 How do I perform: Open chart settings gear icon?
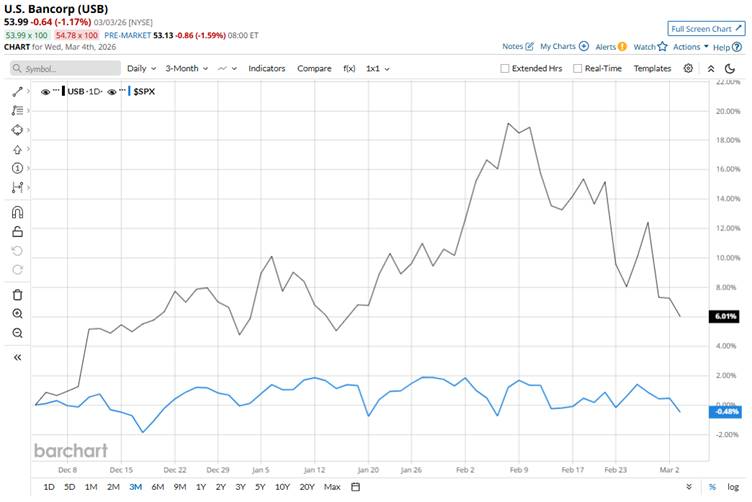click(x=688, y=68)
